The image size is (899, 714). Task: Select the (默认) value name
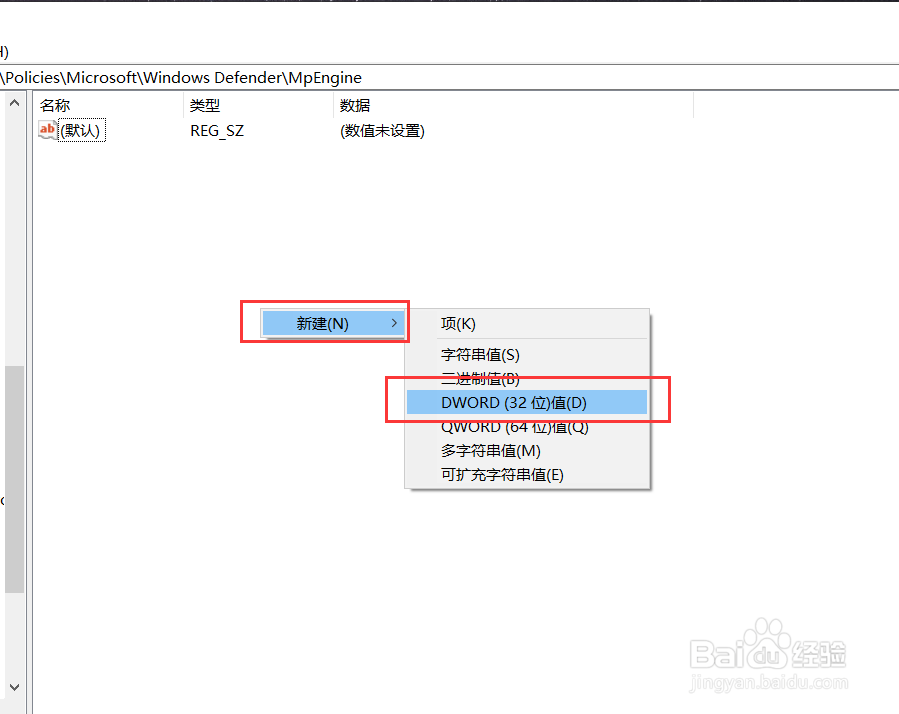pyautogui.click(x=81, y=131)
